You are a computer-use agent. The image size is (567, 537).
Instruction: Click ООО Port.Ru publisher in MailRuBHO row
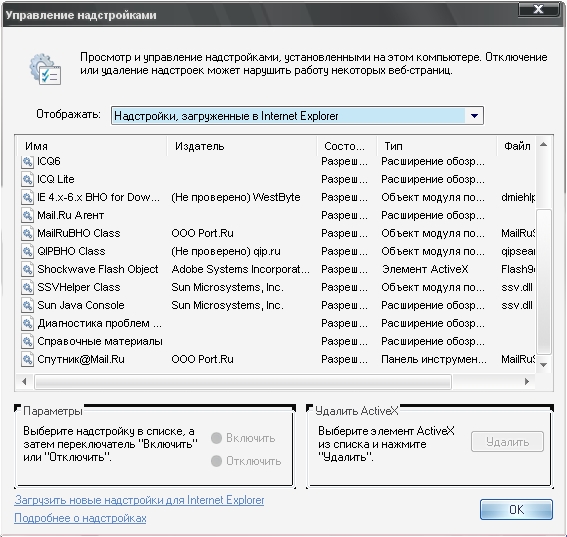(x=202, y=234)
